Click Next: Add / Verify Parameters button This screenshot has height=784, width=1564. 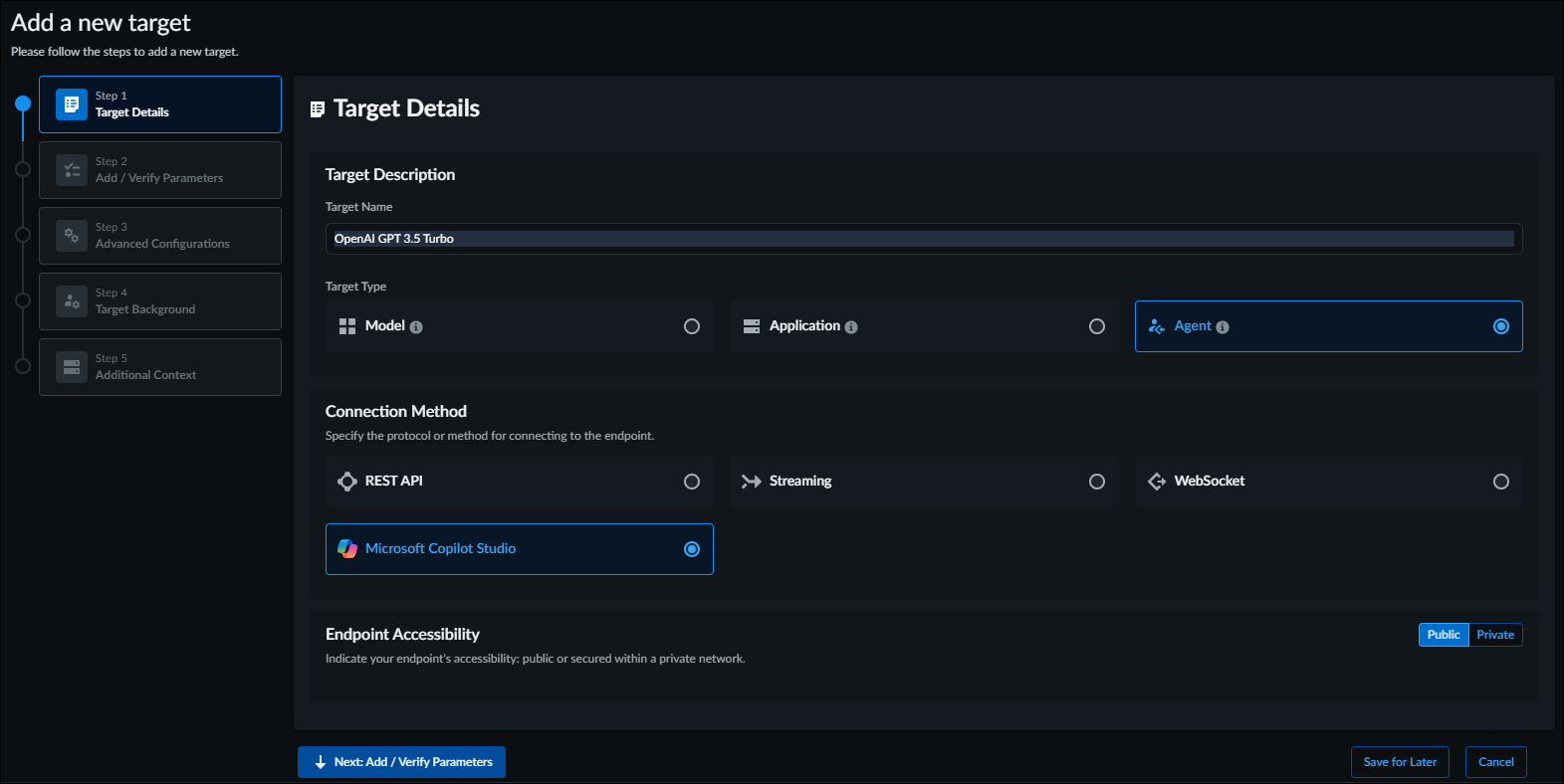point(401,762)
